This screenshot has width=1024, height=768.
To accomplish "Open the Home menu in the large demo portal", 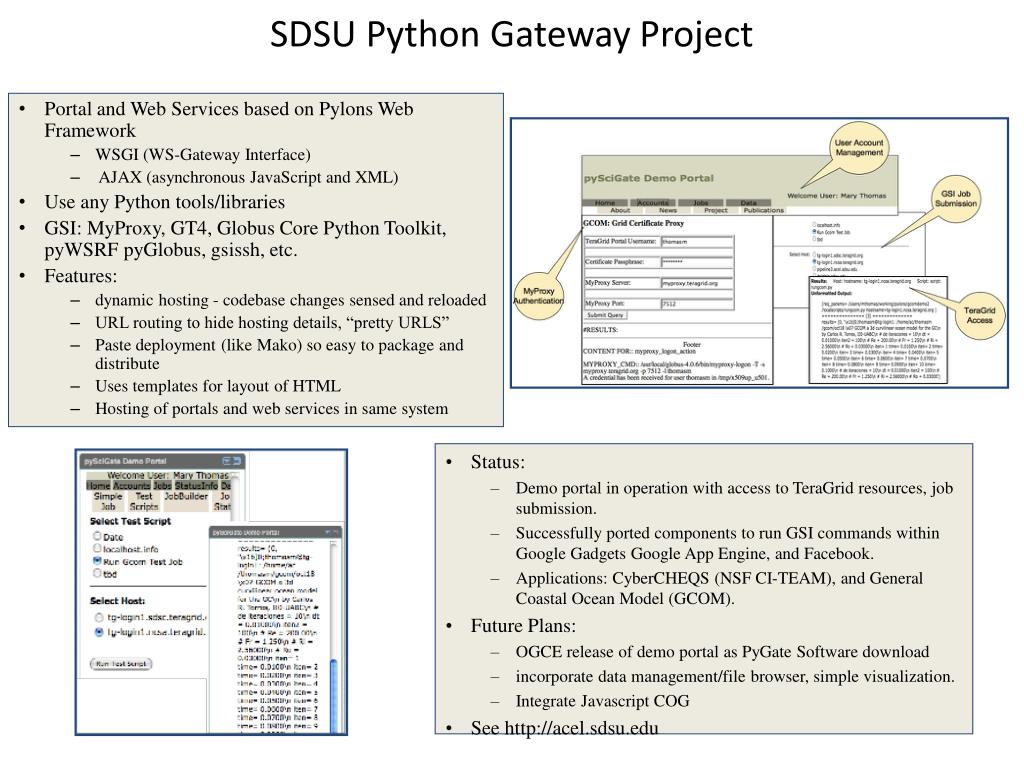I will coord(605,203).
